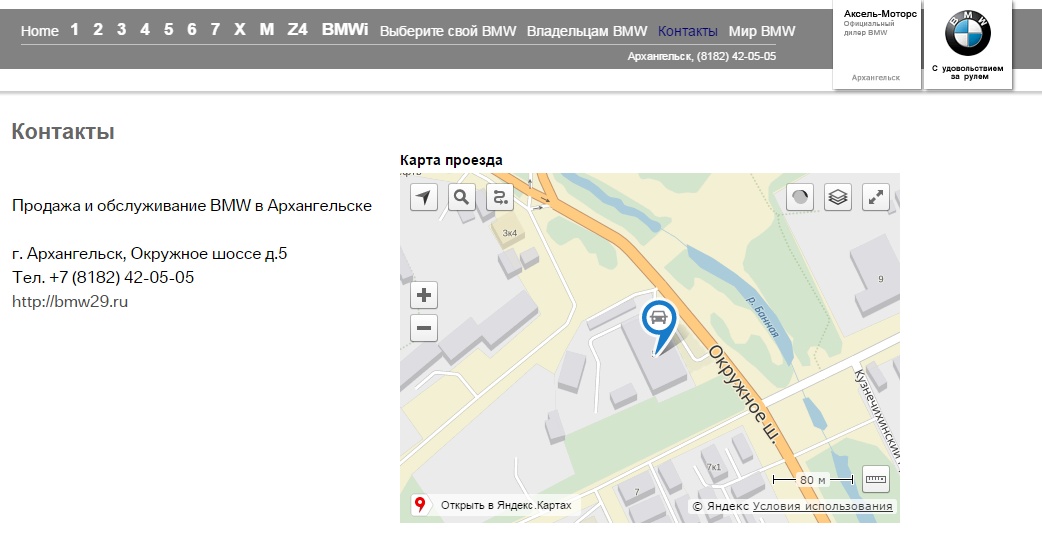Open 'Контакты' menu item
This screenshot has height=554, width=1042.
[688, 31]
